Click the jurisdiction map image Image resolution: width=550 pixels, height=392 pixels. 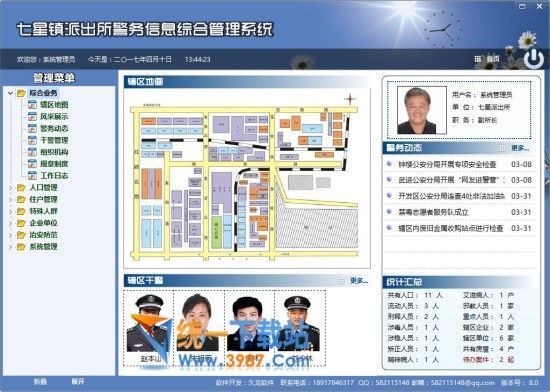[x=247, y=178]
